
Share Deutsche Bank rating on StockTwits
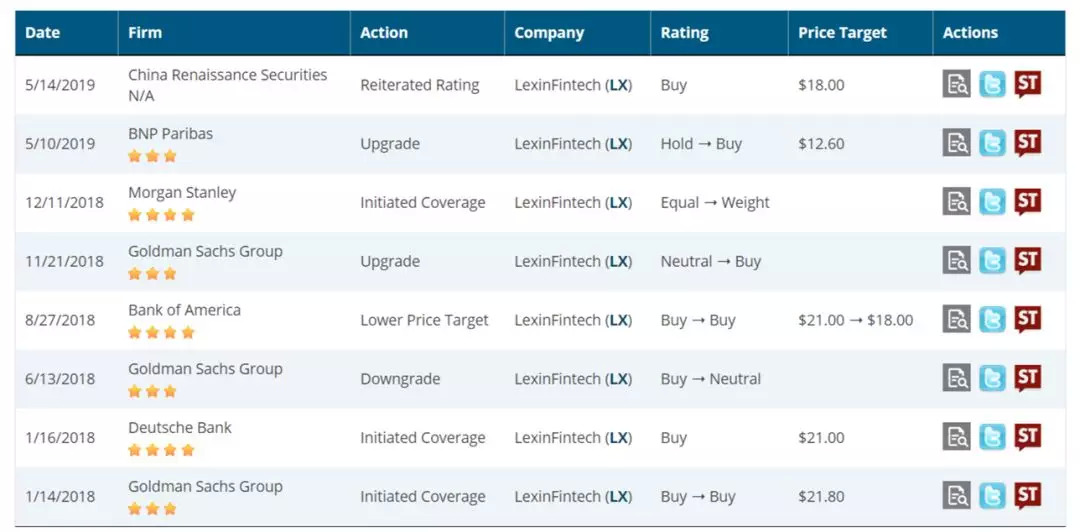click(1027, 437)
